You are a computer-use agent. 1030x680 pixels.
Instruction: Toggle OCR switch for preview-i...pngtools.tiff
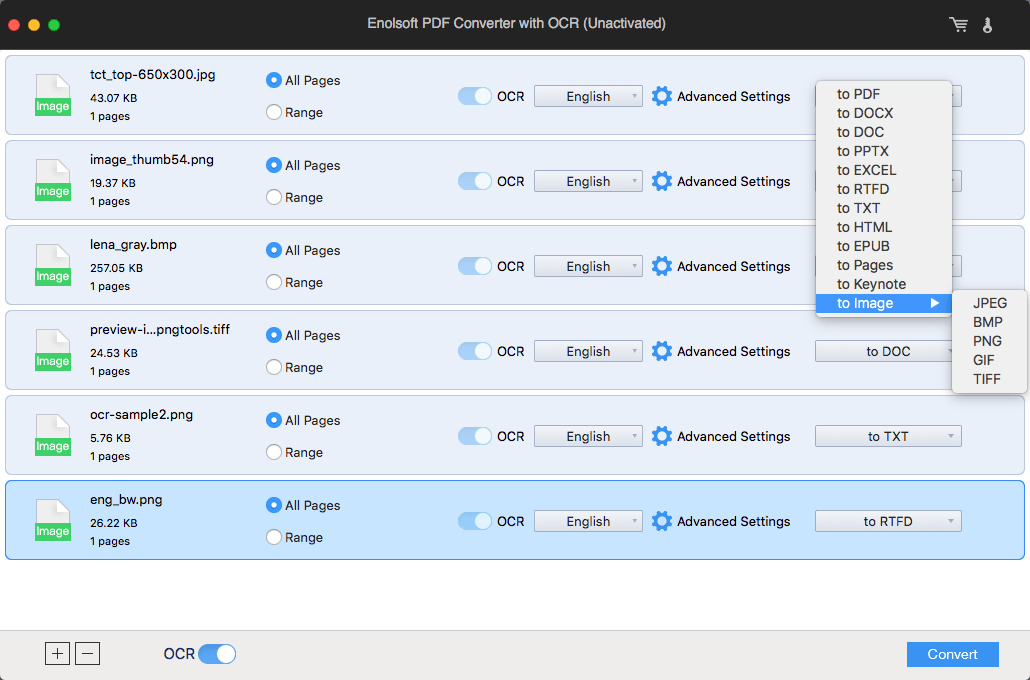click(474, 351)
